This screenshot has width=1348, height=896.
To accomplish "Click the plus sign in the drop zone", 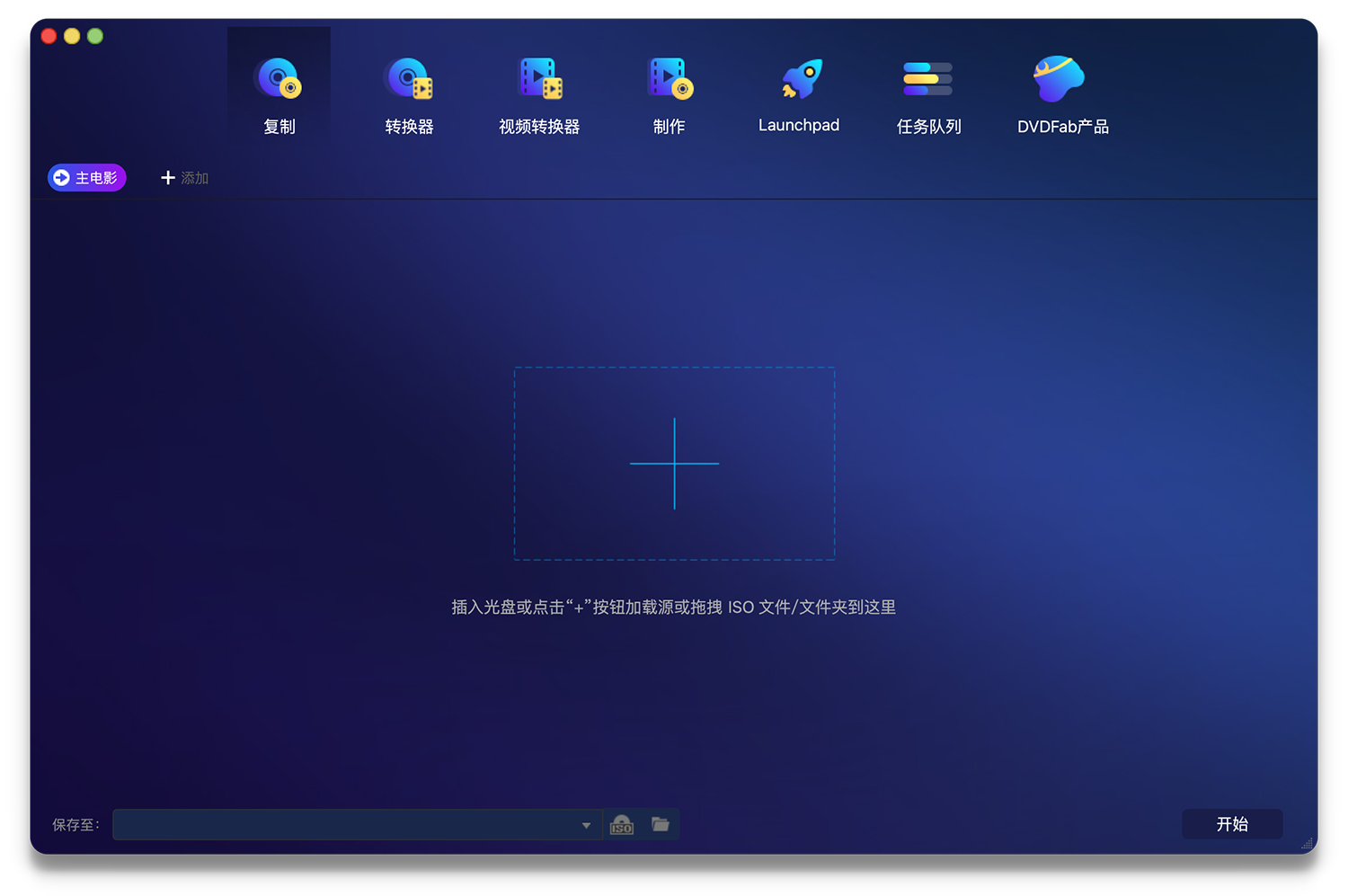I will click(x=674, y=463).
